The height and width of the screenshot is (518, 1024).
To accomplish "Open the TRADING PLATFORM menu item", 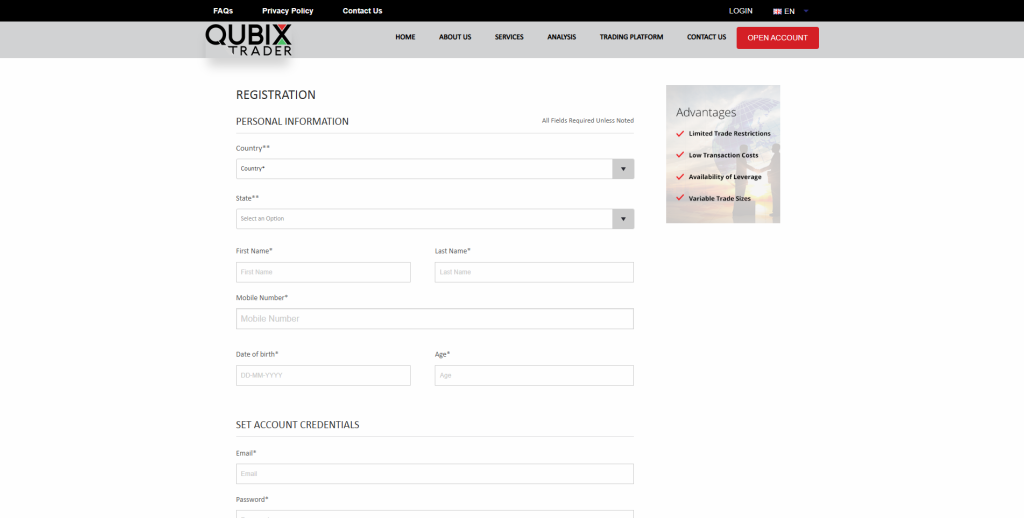I will [x=631, y=37].
